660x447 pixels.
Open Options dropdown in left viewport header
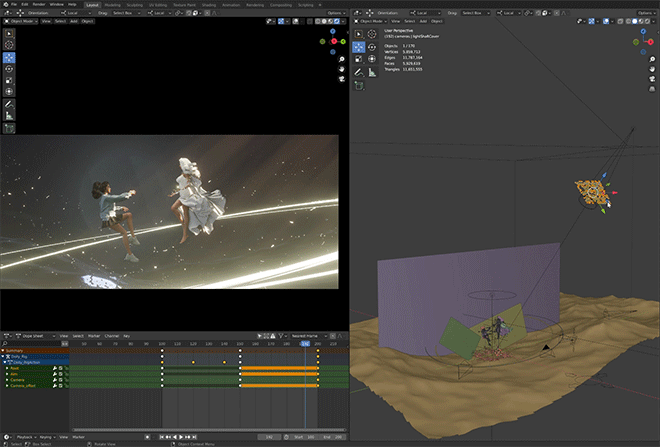pyautogui.click(x=336, y=13)
